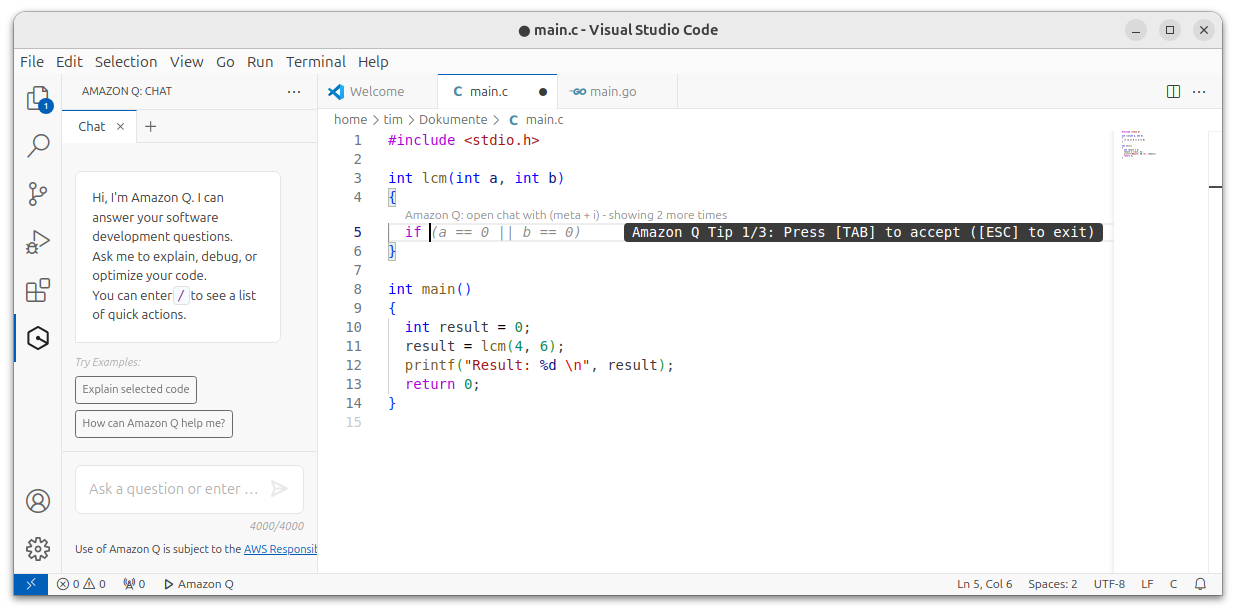Click the #include <stdio.h> code line
Viewport: 1236px width, 612px height.
click(x=464, y=140)
